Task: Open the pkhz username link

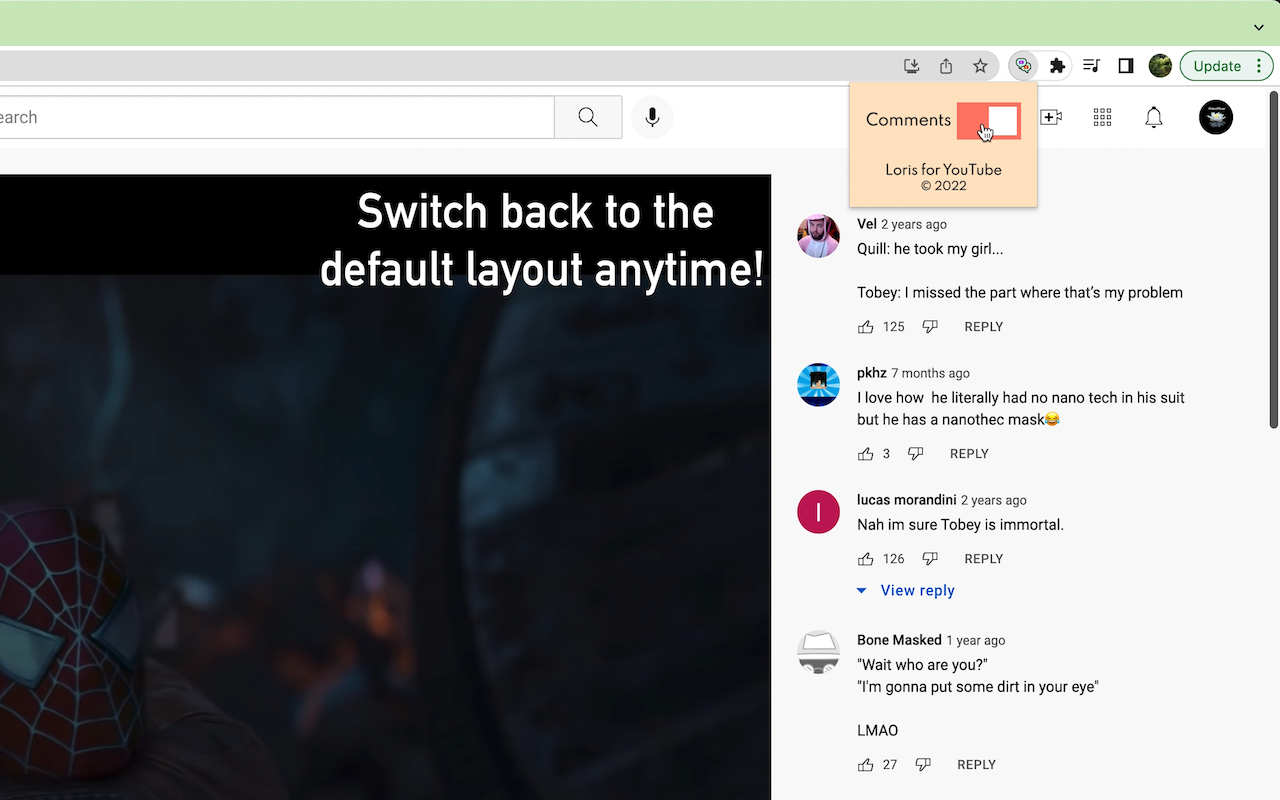Action: tap(872, 373)
